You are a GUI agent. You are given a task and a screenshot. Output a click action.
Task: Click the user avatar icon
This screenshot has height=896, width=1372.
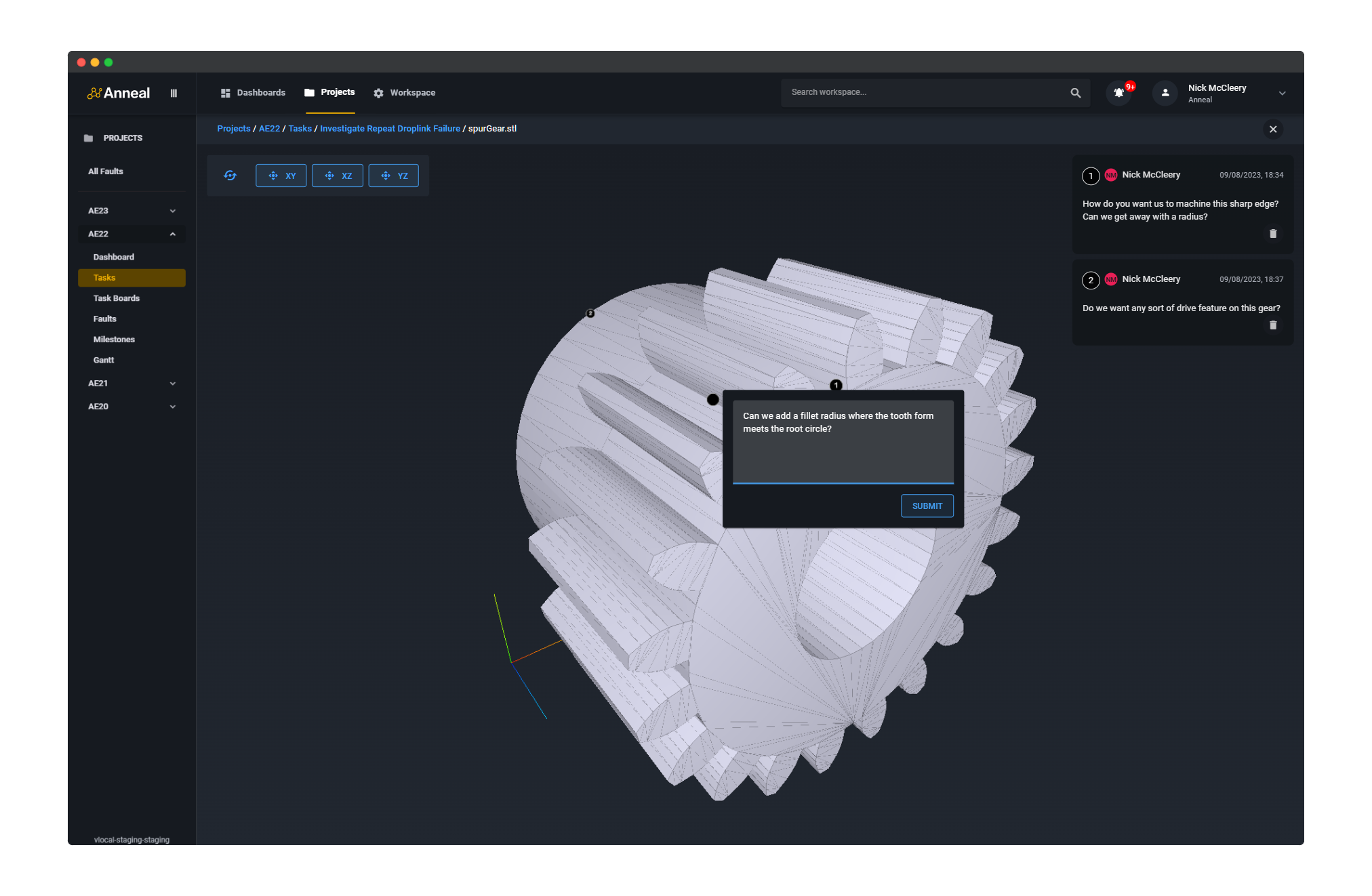[1164, 93]
